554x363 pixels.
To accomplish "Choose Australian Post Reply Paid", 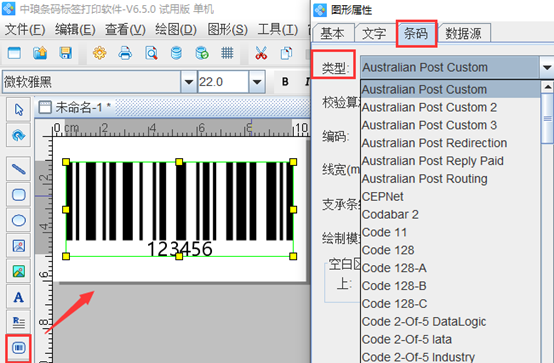I will [x=450, y=161].
